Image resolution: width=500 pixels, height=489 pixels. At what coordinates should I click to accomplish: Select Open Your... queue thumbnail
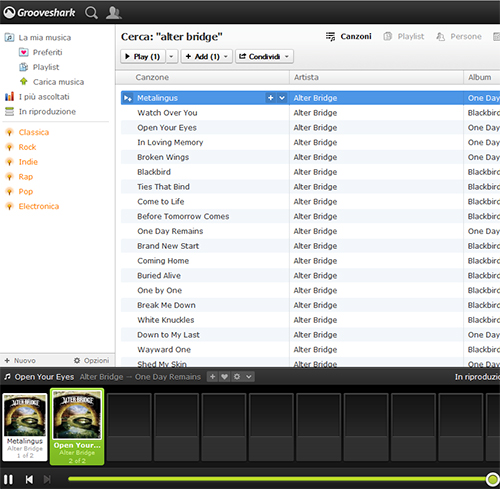pos(77,426)
